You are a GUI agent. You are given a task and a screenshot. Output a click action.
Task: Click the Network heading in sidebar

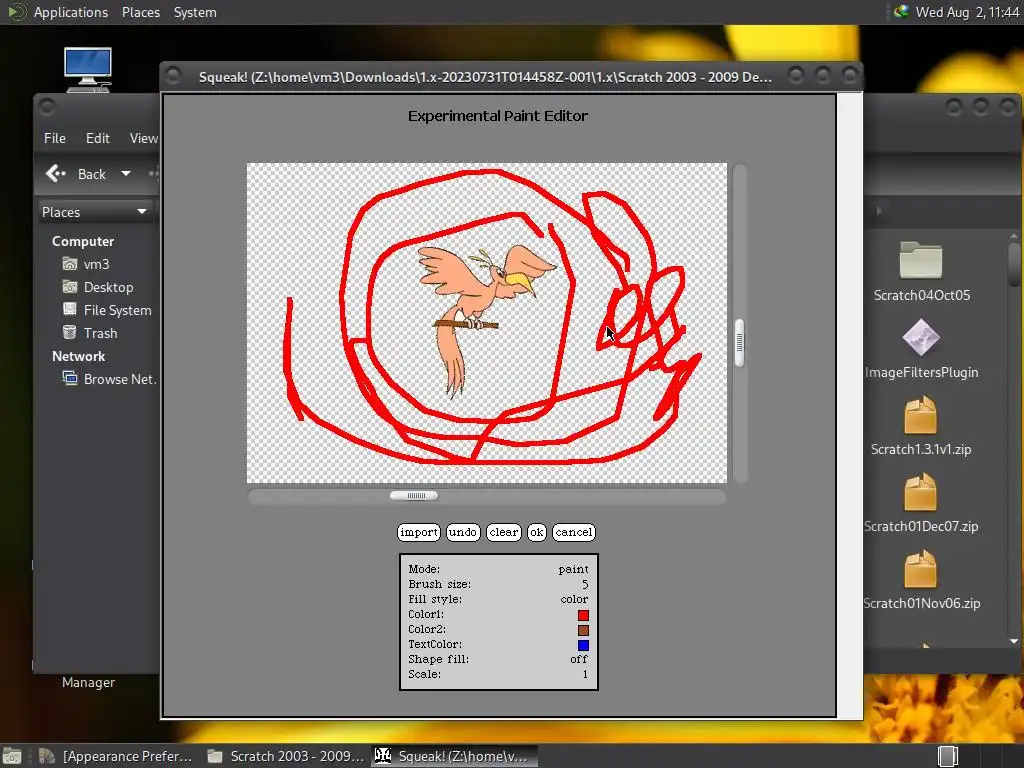(78, 356)
